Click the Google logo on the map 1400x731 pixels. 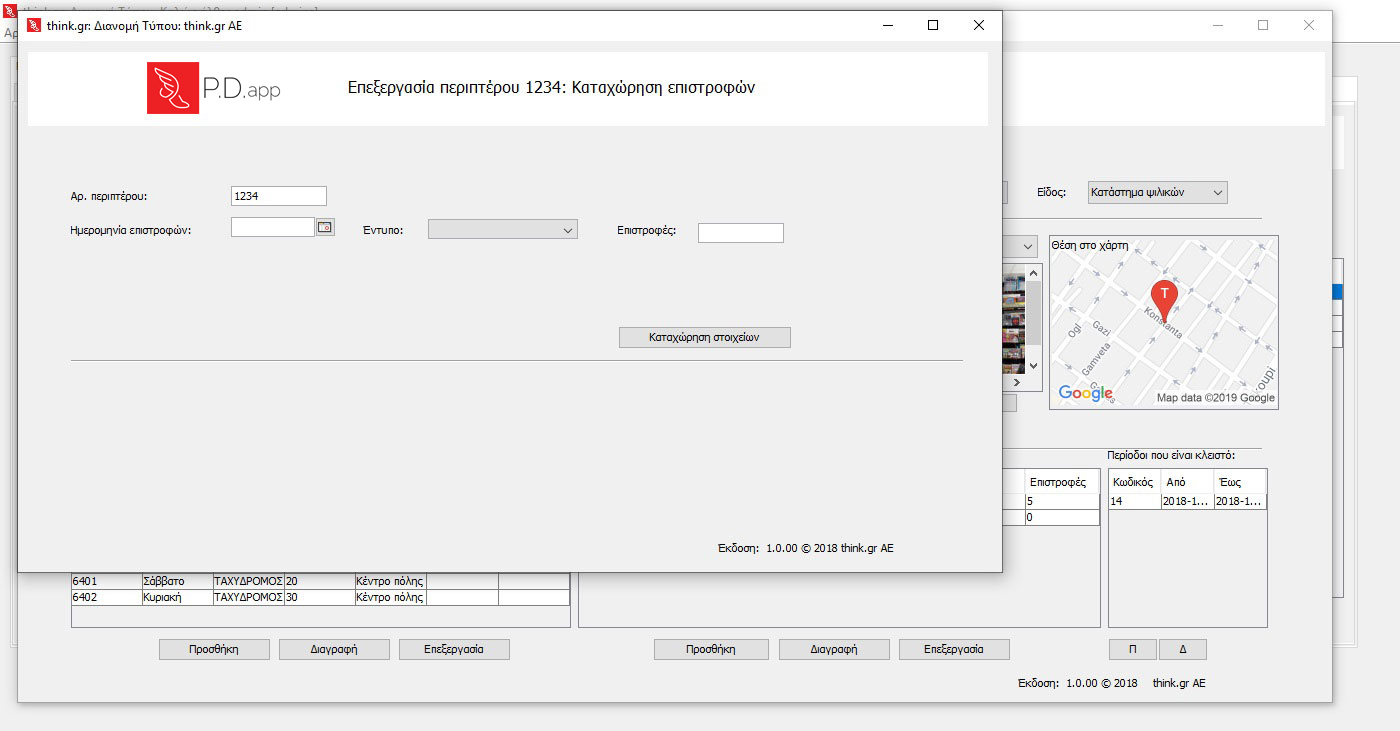[1085, 394]
